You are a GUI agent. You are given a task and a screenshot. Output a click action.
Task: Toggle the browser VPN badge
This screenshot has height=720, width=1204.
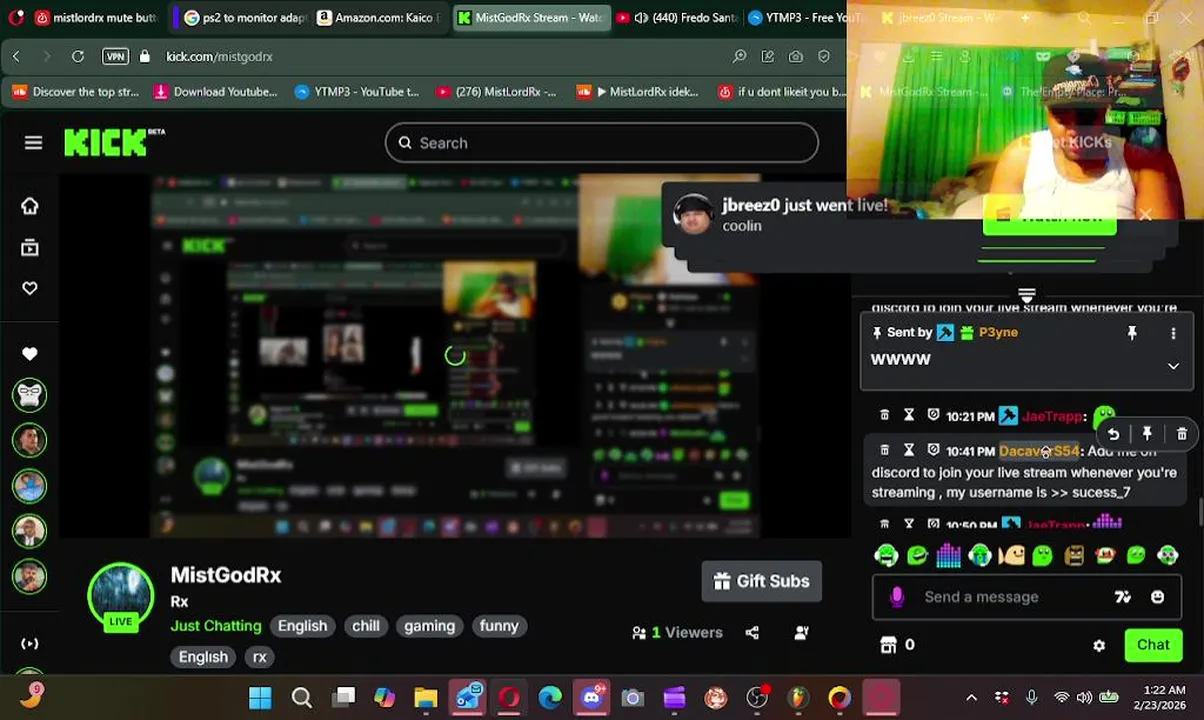(115, 57)
